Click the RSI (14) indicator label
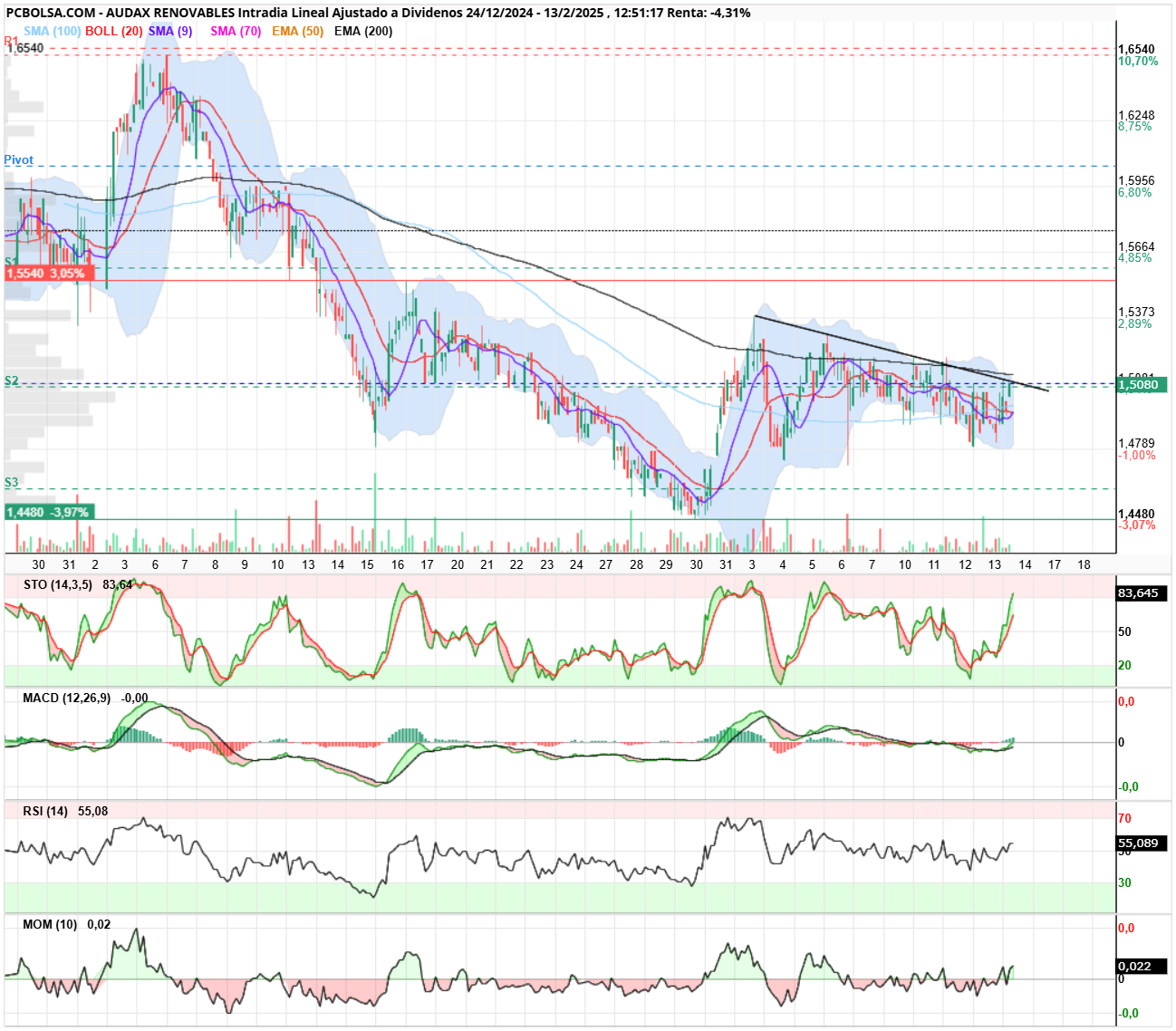The image size is (1176, 1031). click(x=45, y=811)
